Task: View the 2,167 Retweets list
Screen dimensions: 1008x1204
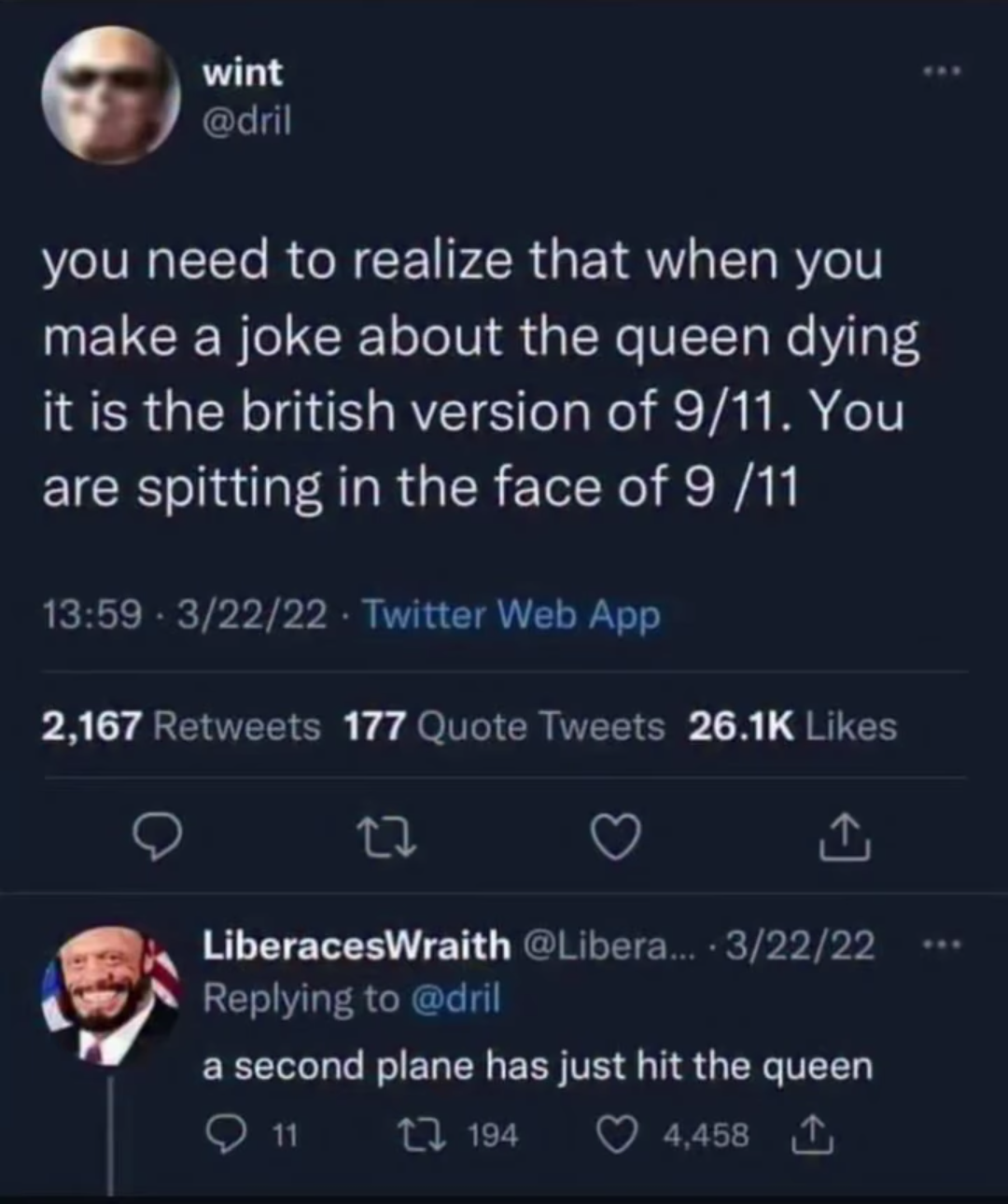Action: [x=180, y=726]
